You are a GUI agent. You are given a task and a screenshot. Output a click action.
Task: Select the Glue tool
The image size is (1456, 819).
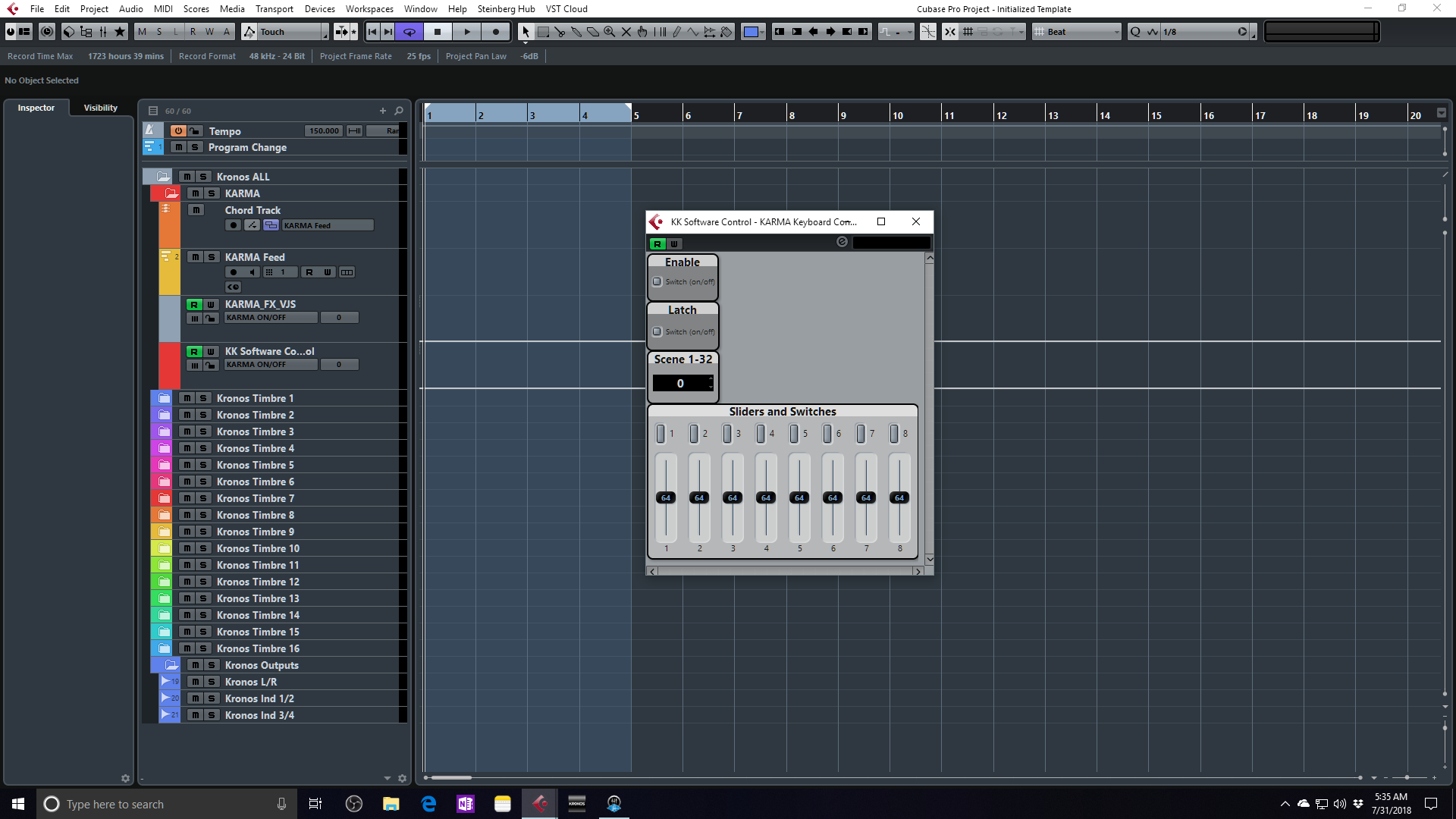576,32
